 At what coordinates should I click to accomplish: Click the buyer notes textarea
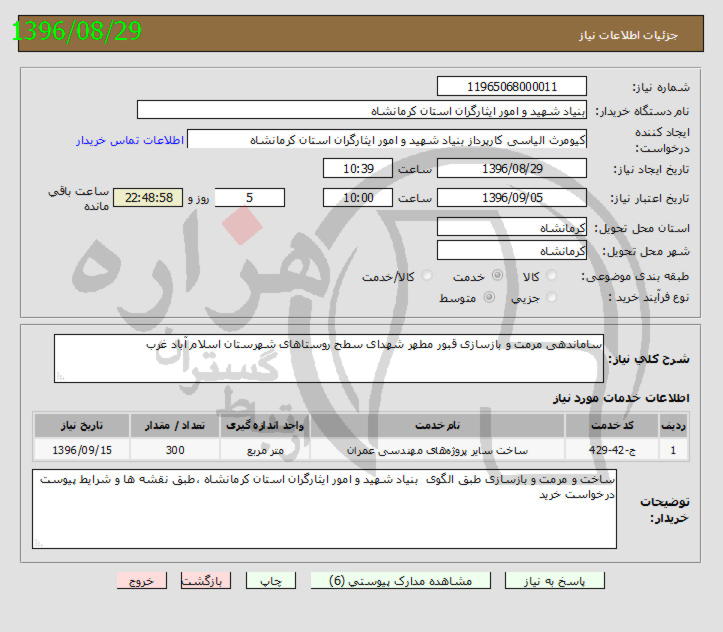[324, 509]
